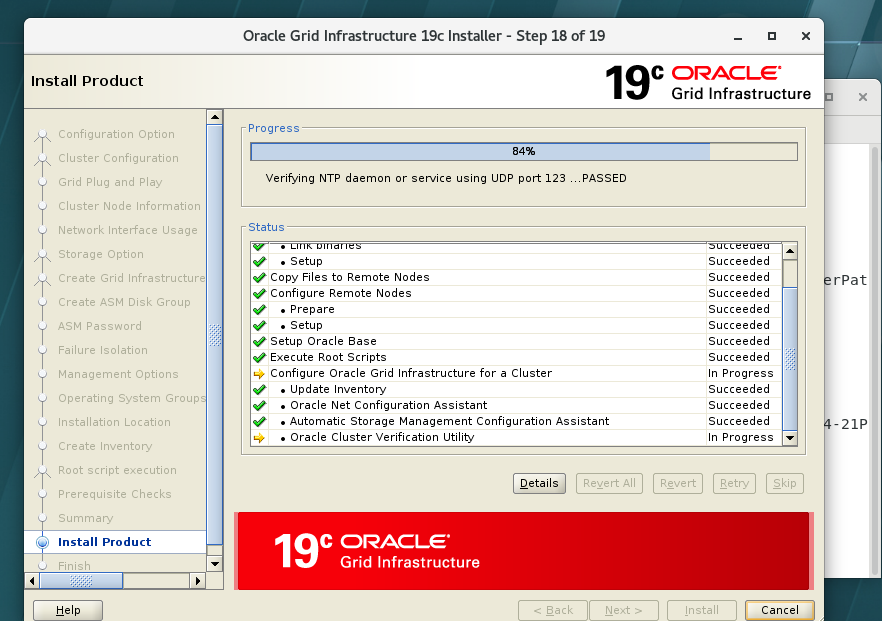882x621 pixels.
Task: Click green checkmark beside Update Inventory
Action: click(259, 389)
